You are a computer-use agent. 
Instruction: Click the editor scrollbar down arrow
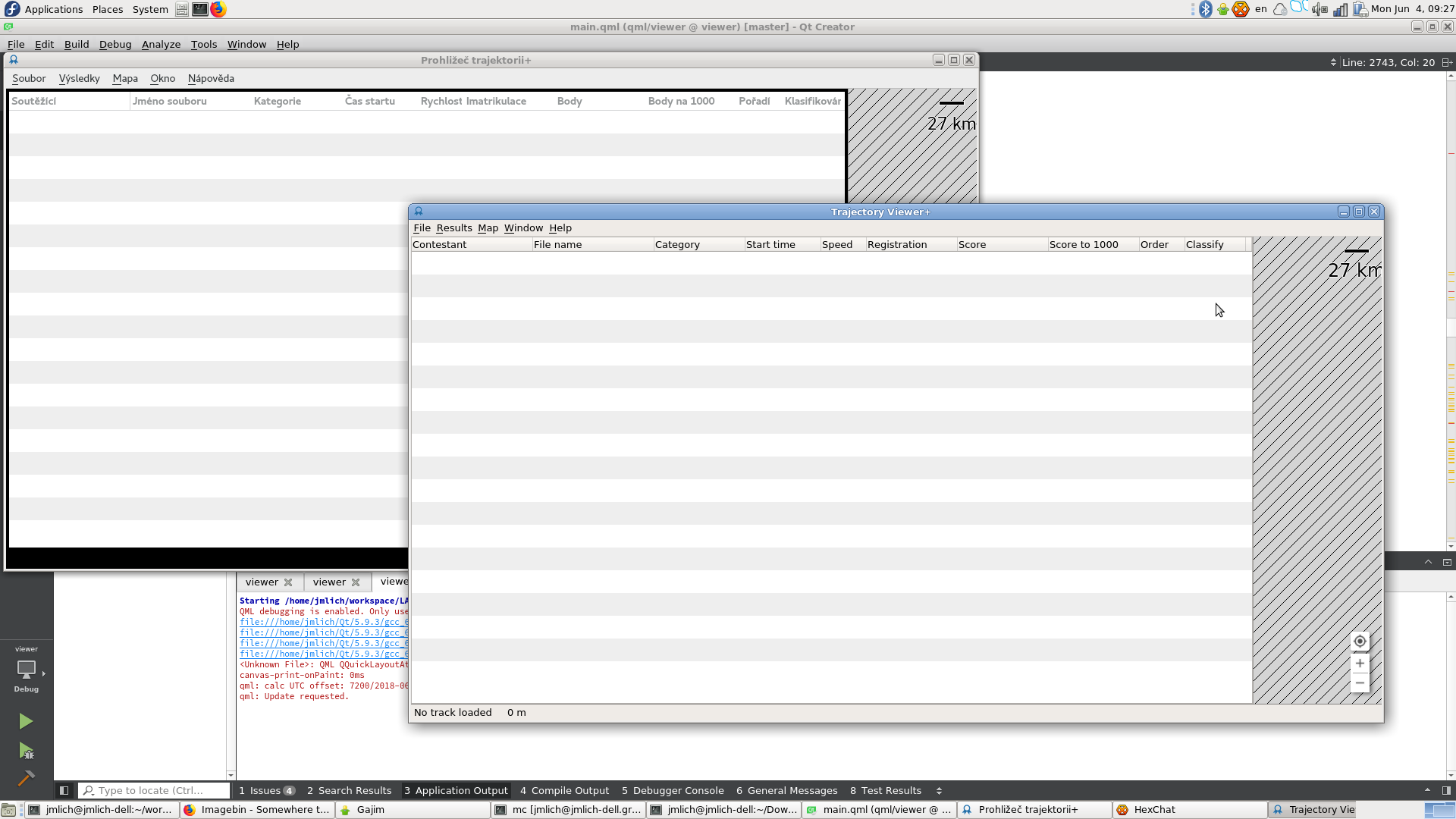[1451, 546]
